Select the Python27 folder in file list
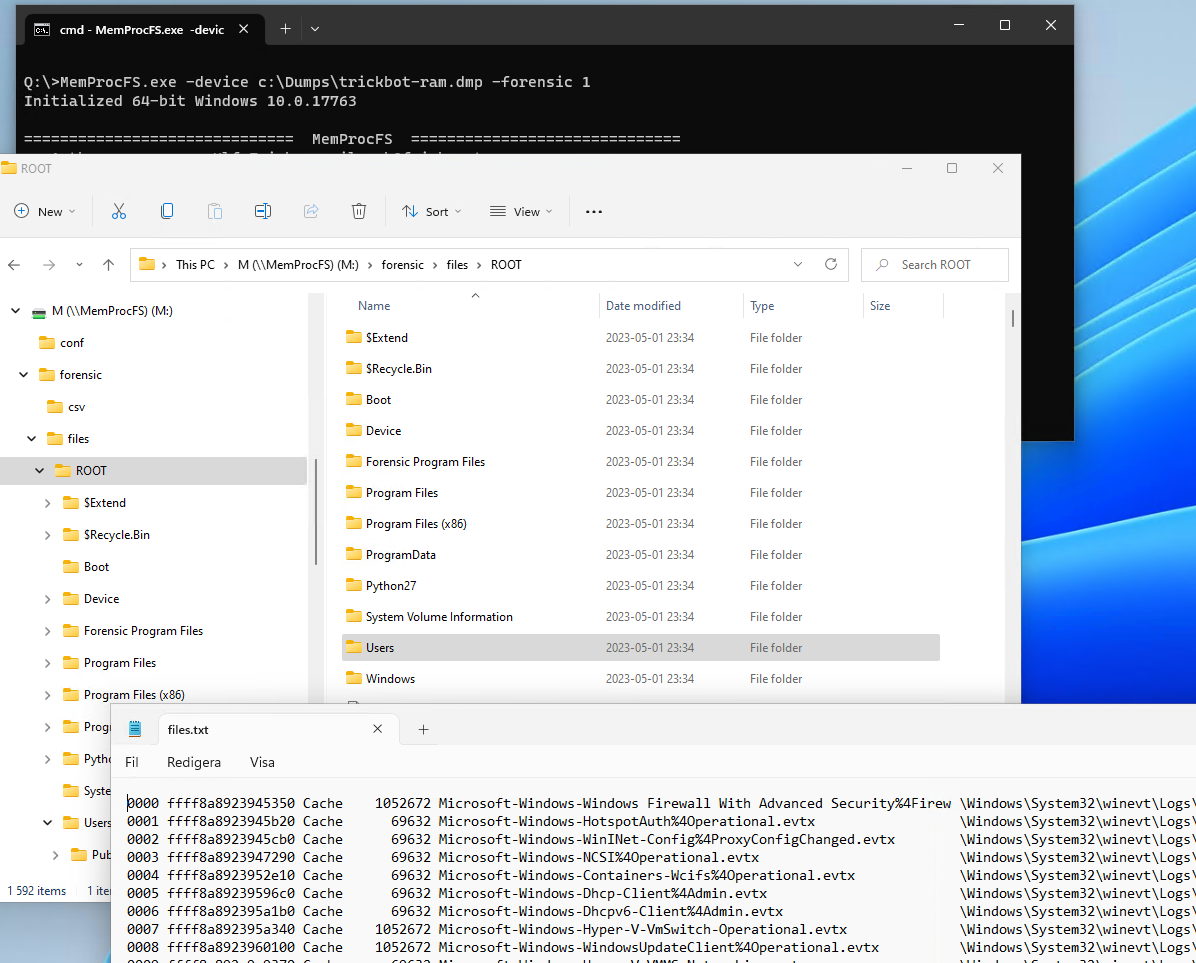Viewport: 1196px width, 963px height. (641, 586)
